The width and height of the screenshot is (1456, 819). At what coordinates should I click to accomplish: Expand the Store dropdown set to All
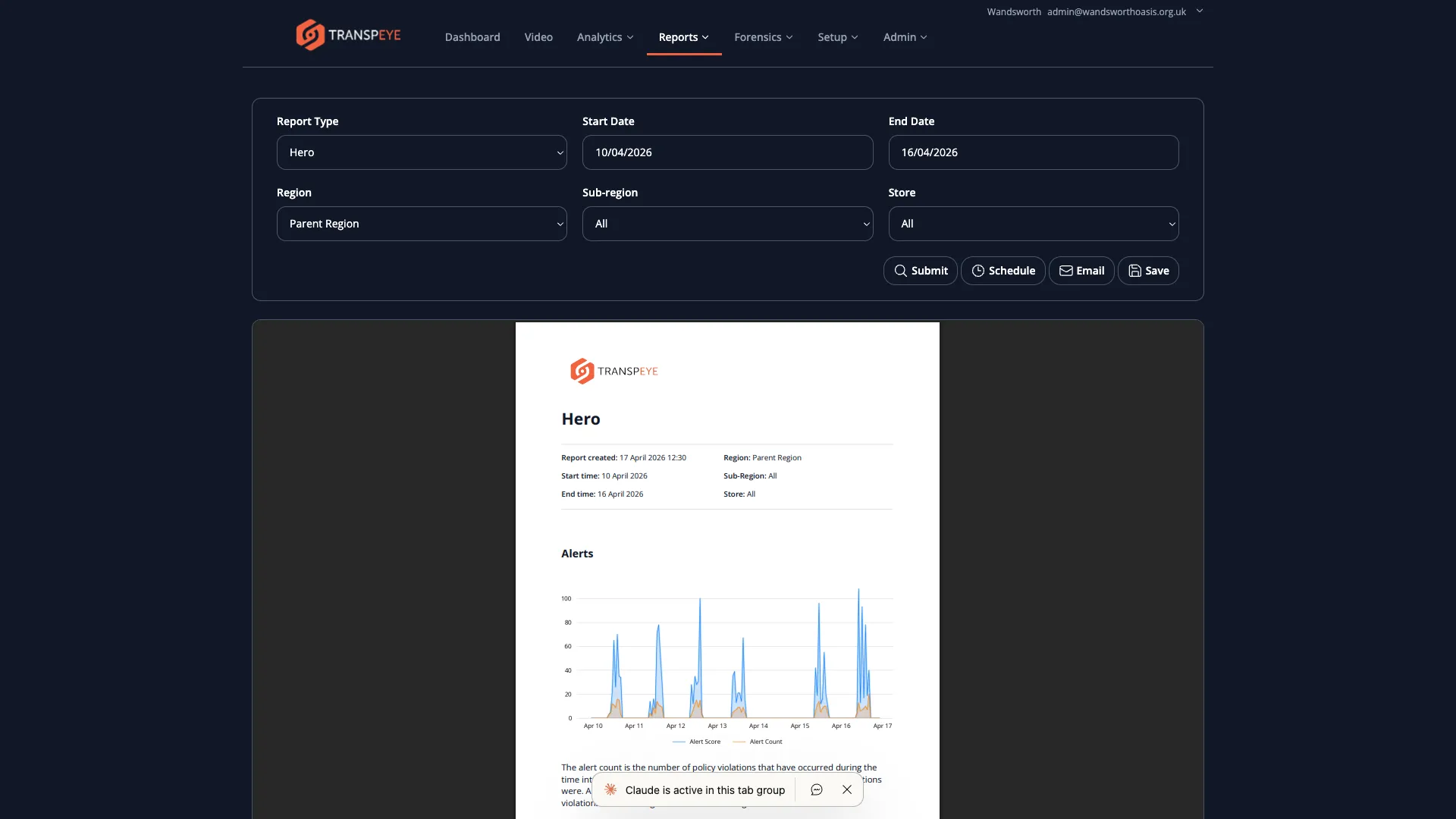1033,223
